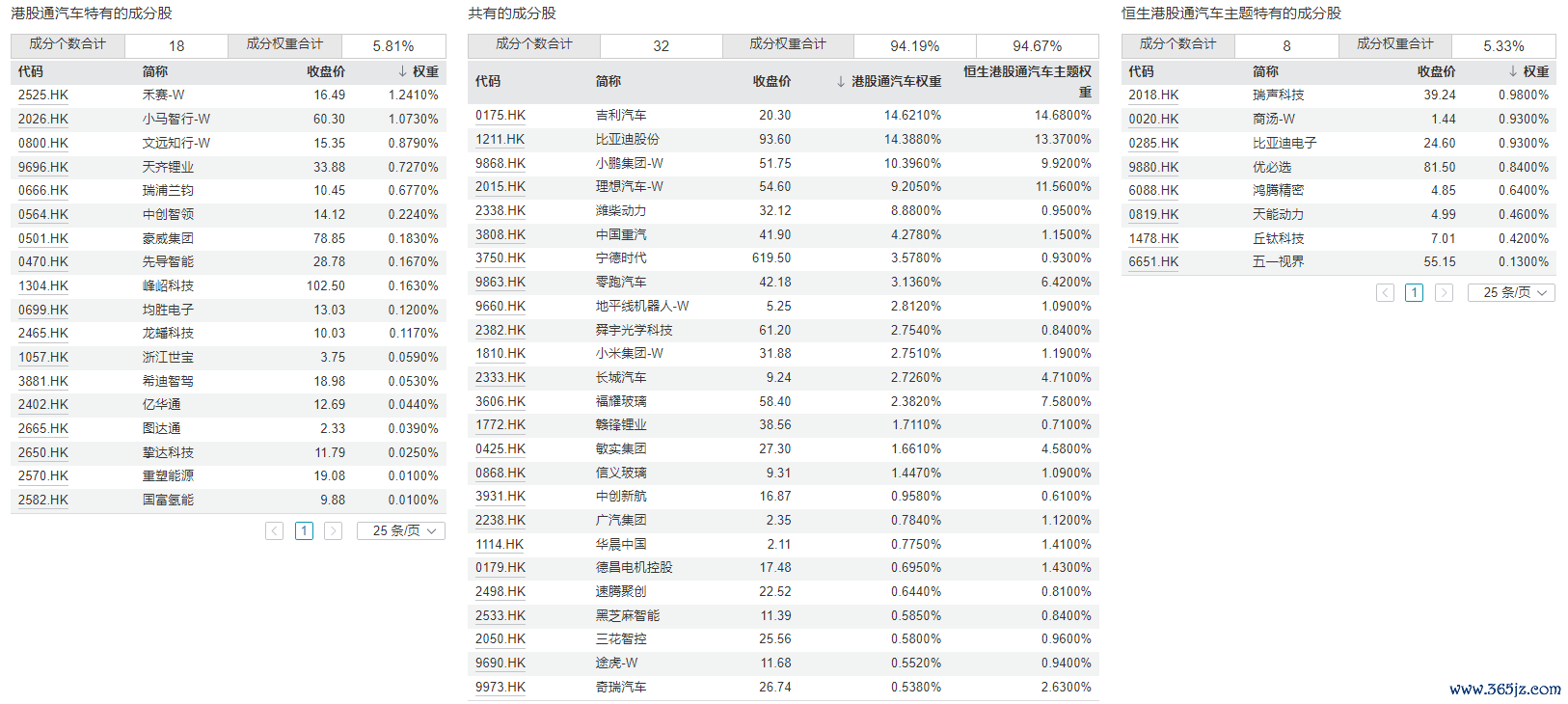The image size is (1568, 704).
Task: Open stock code 1810.HK
Action: pyautogui.click(x=500, y=354)
